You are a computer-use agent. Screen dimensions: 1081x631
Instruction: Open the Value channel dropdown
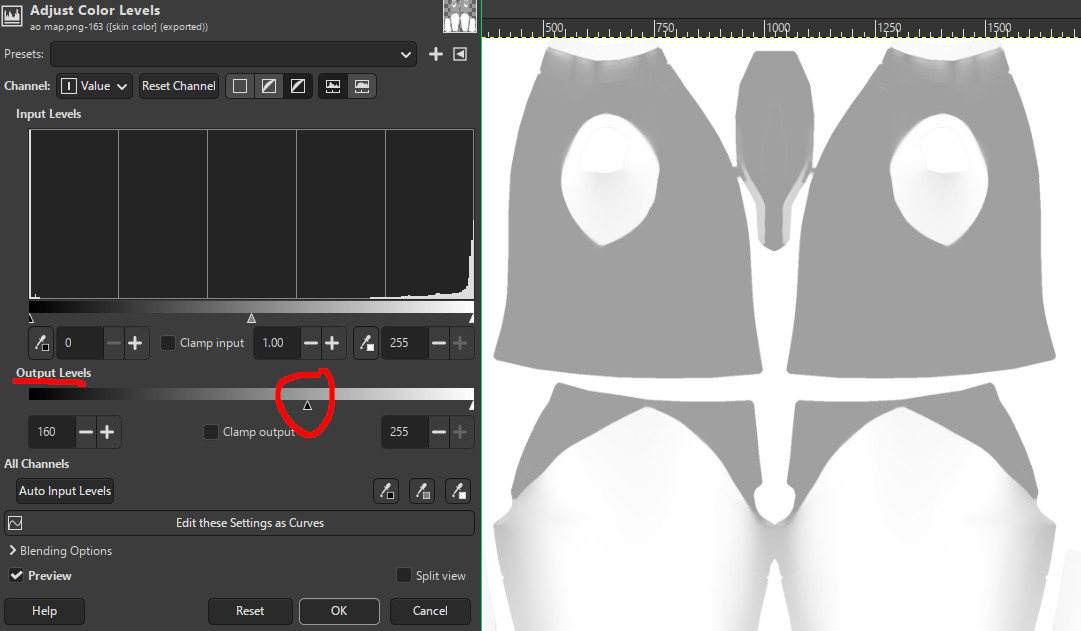(94, 86)
